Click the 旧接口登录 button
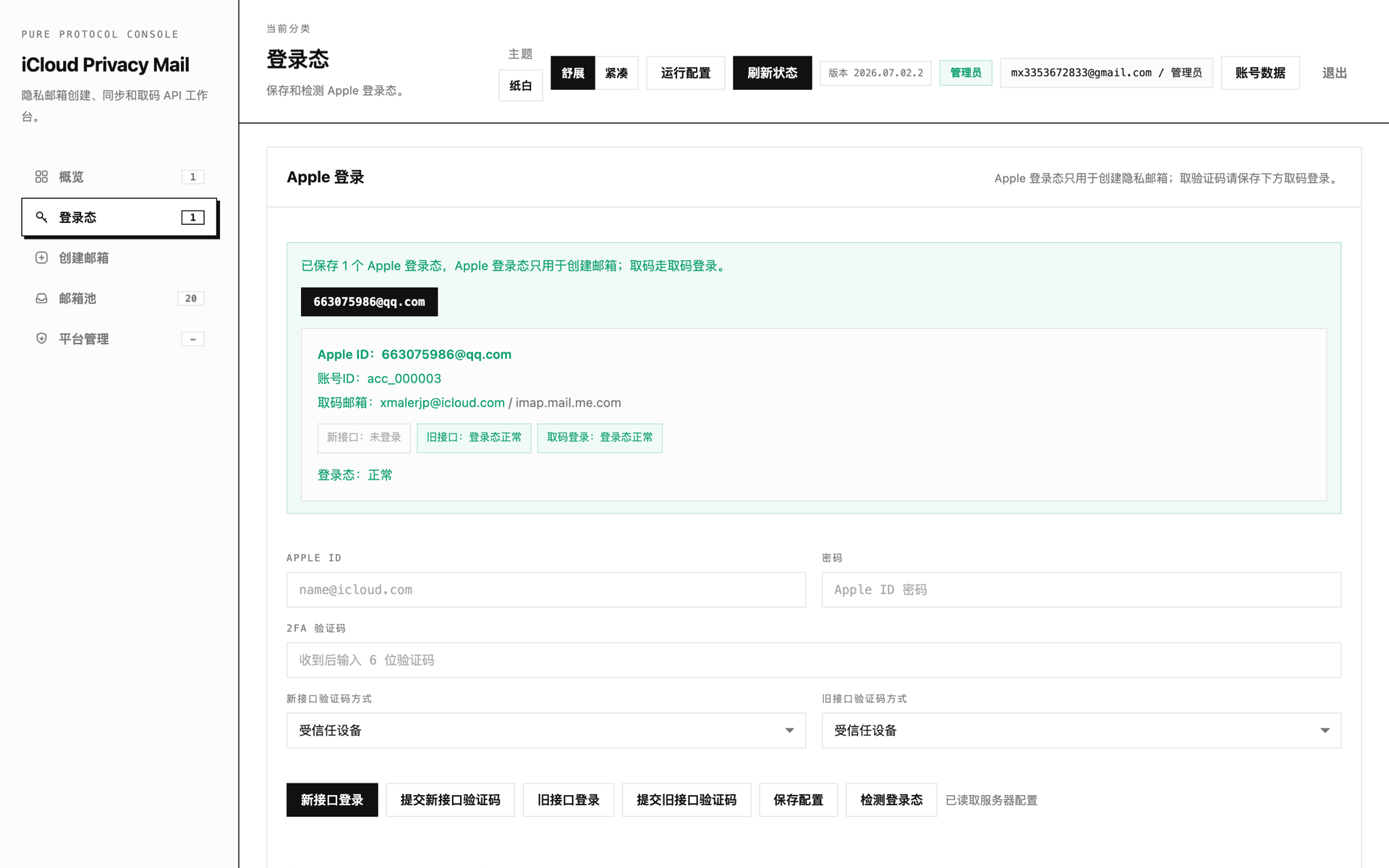Image resolution: width=1389 pixels, height=868 pixels. 569,800
